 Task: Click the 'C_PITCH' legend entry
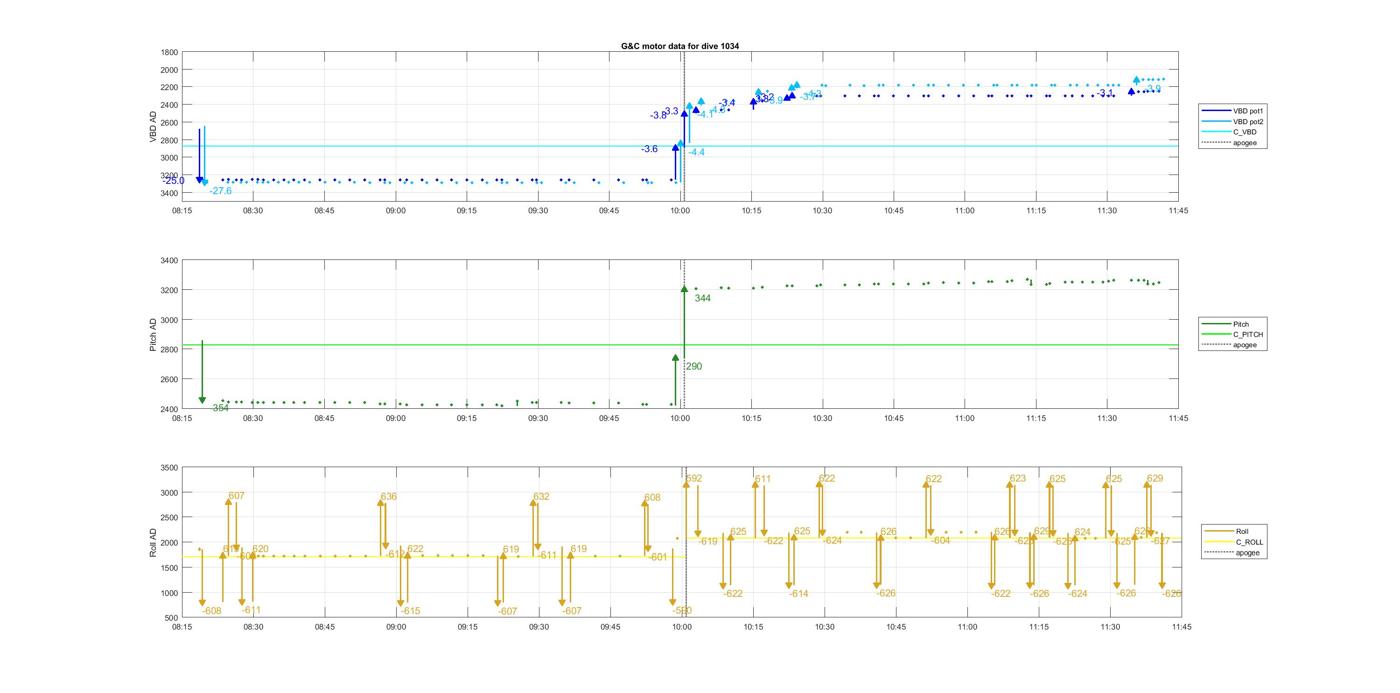[1233, 334]
